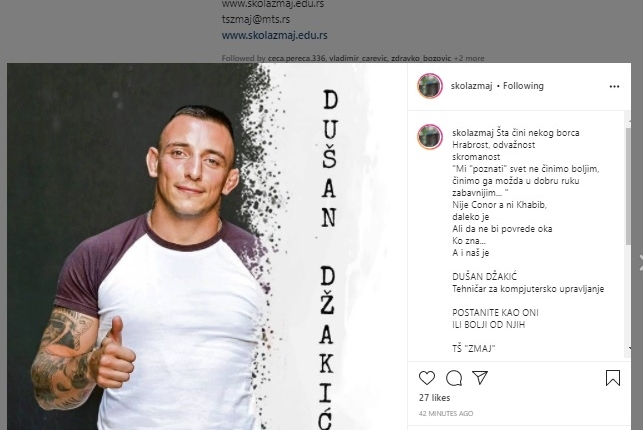Screen dimensions: 643x430
Task: Click the Dušan Džakić post photo
Action: [x=207, y=246]
